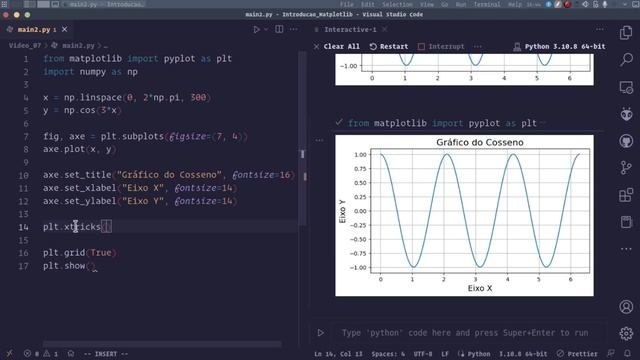
Task: Open the dropdown arrow beside the run button
Action: coord(266,29)
